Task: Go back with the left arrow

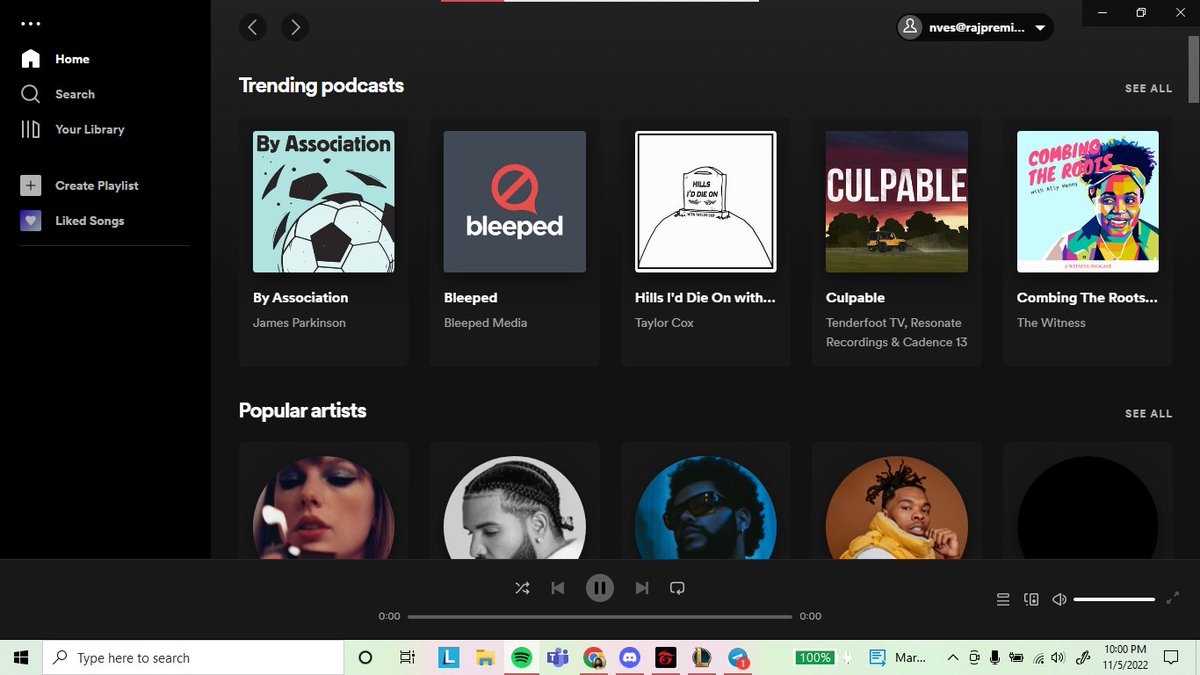Action: [x=253, y=28]
